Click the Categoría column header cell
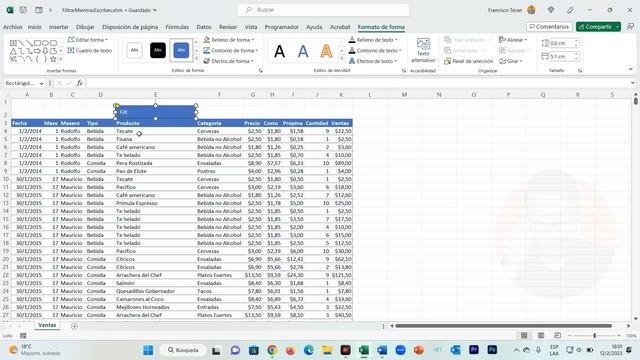The image size is (640, 360). pyautogui.click(x=219, y=123)
